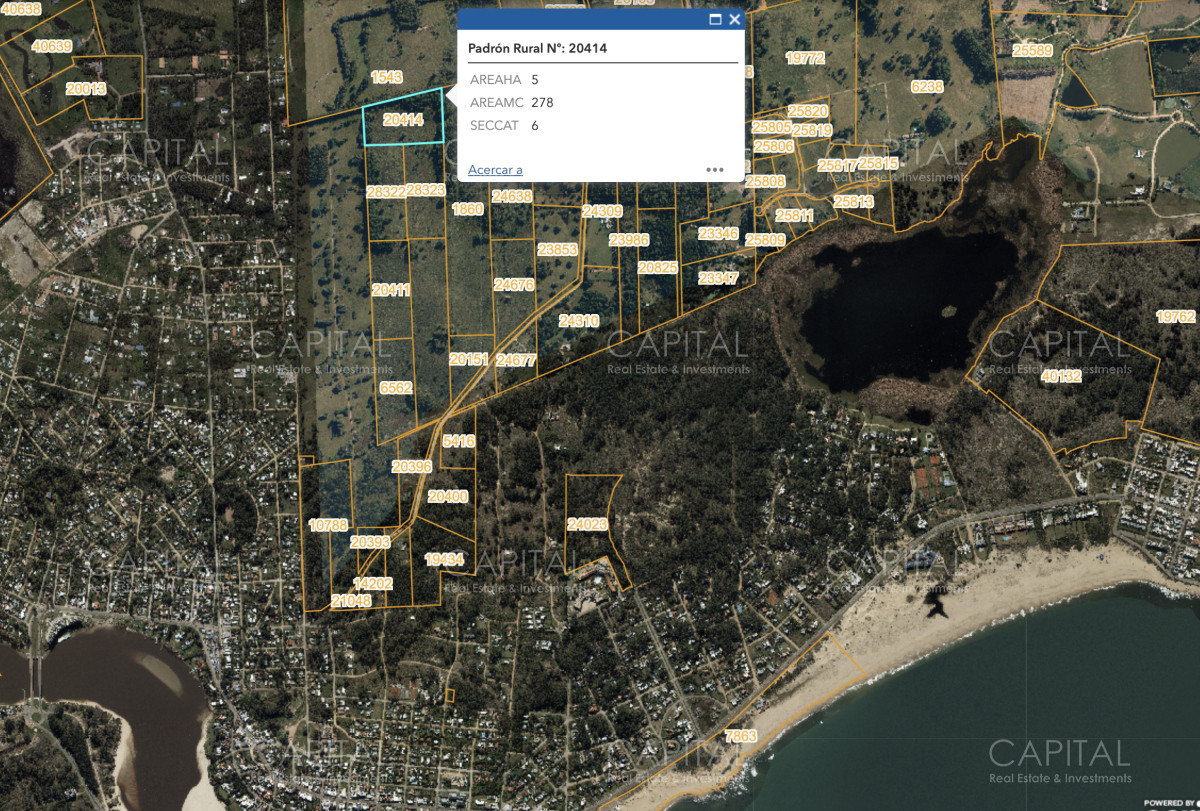
Task: Select parcel labeled 19762
Action: tap(1176, 317)
